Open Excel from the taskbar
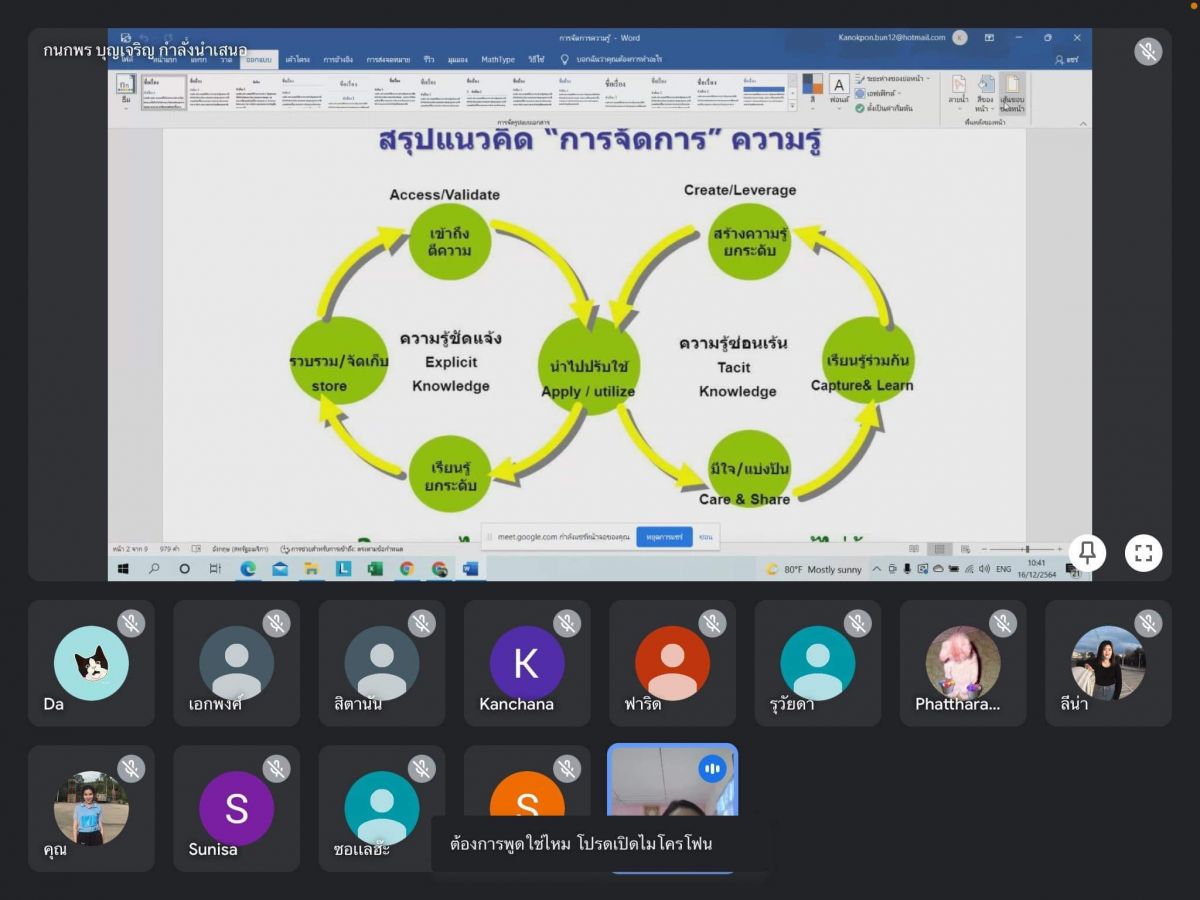The width and height of the screenshot is (1200, 900). tap(375, 569)
